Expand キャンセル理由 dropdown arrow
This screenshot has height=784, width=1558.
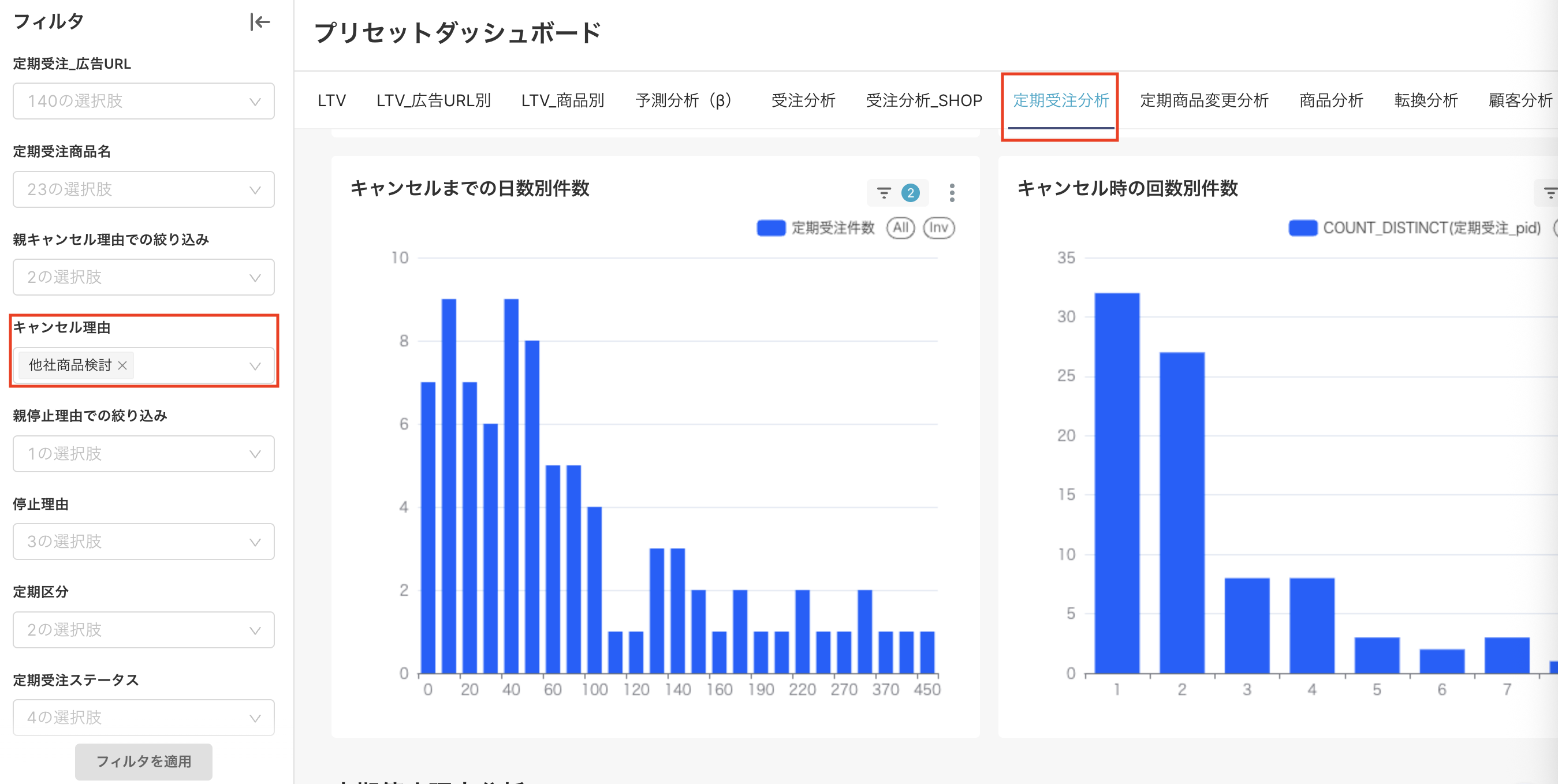(x=255, y=365)
